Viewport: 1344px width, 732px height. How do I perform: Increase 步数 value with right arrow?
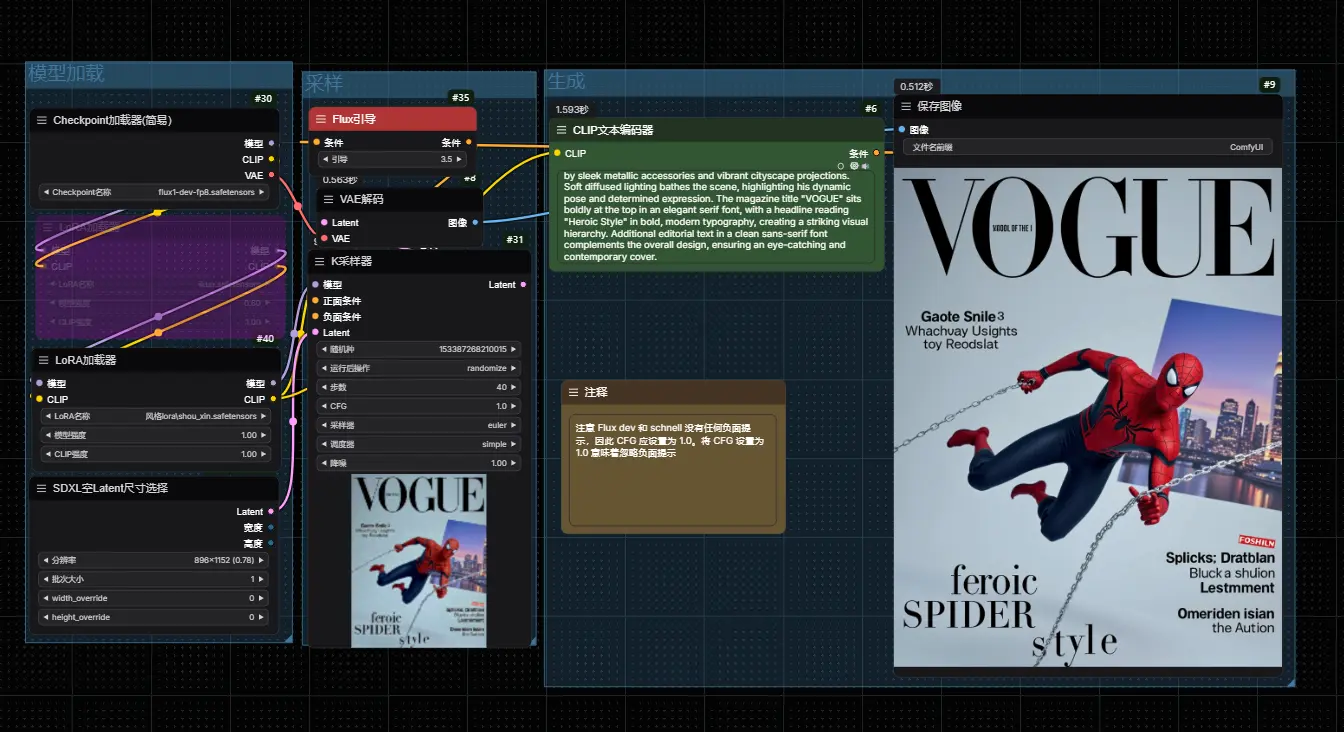pos(515,387)
